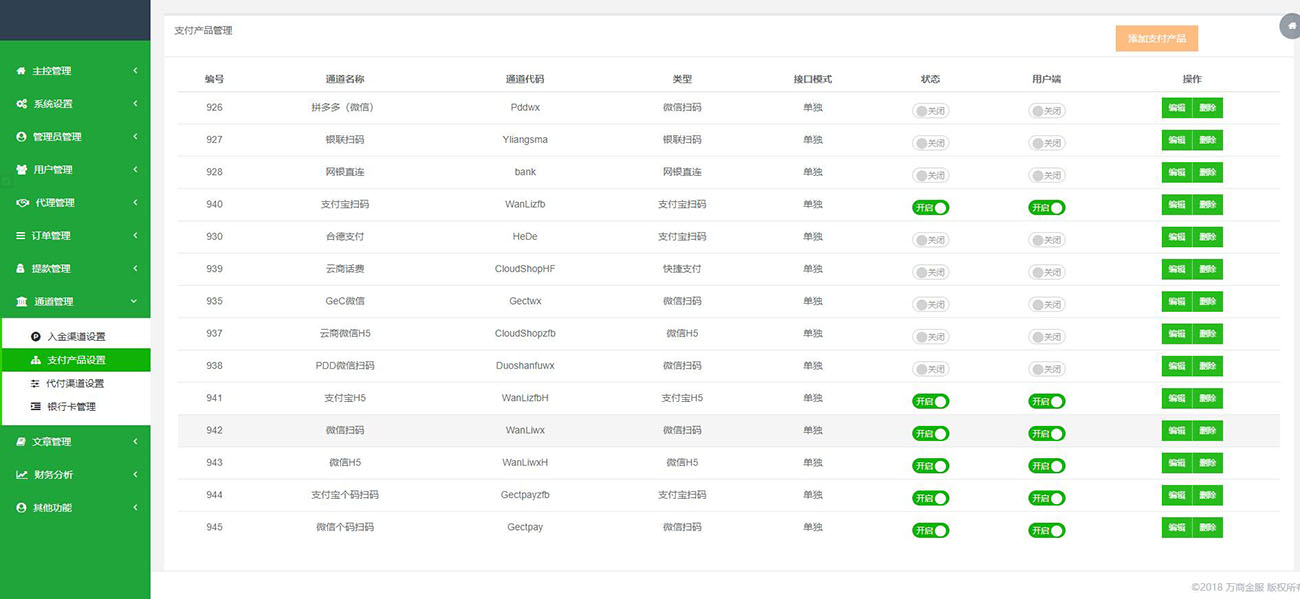Viewport: 1300px width, 599px height.
Task: Click the bank icon beside 通道管理
Action: point(22,302)
